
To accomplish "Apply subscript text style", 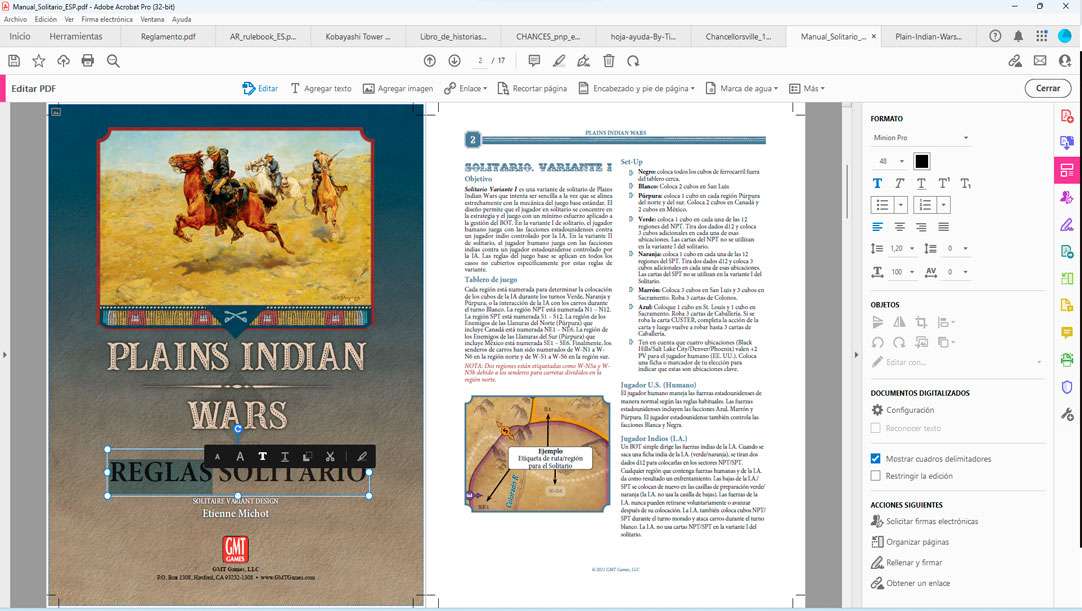I will (965, 184).
